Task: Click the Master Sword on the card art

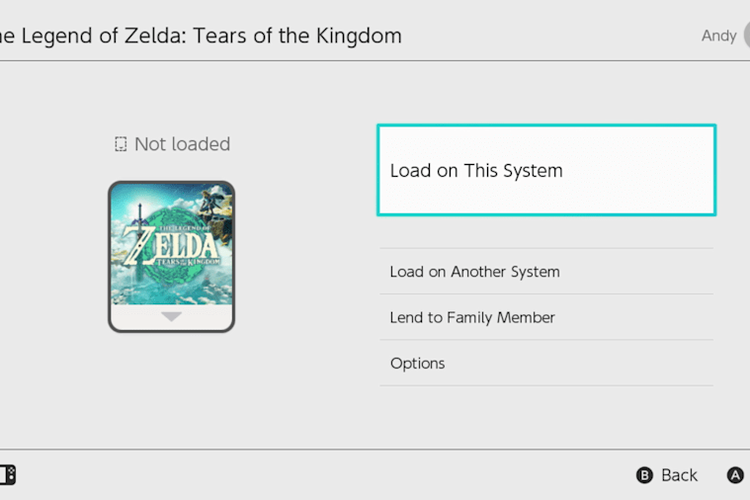Action: pos(137,220)
